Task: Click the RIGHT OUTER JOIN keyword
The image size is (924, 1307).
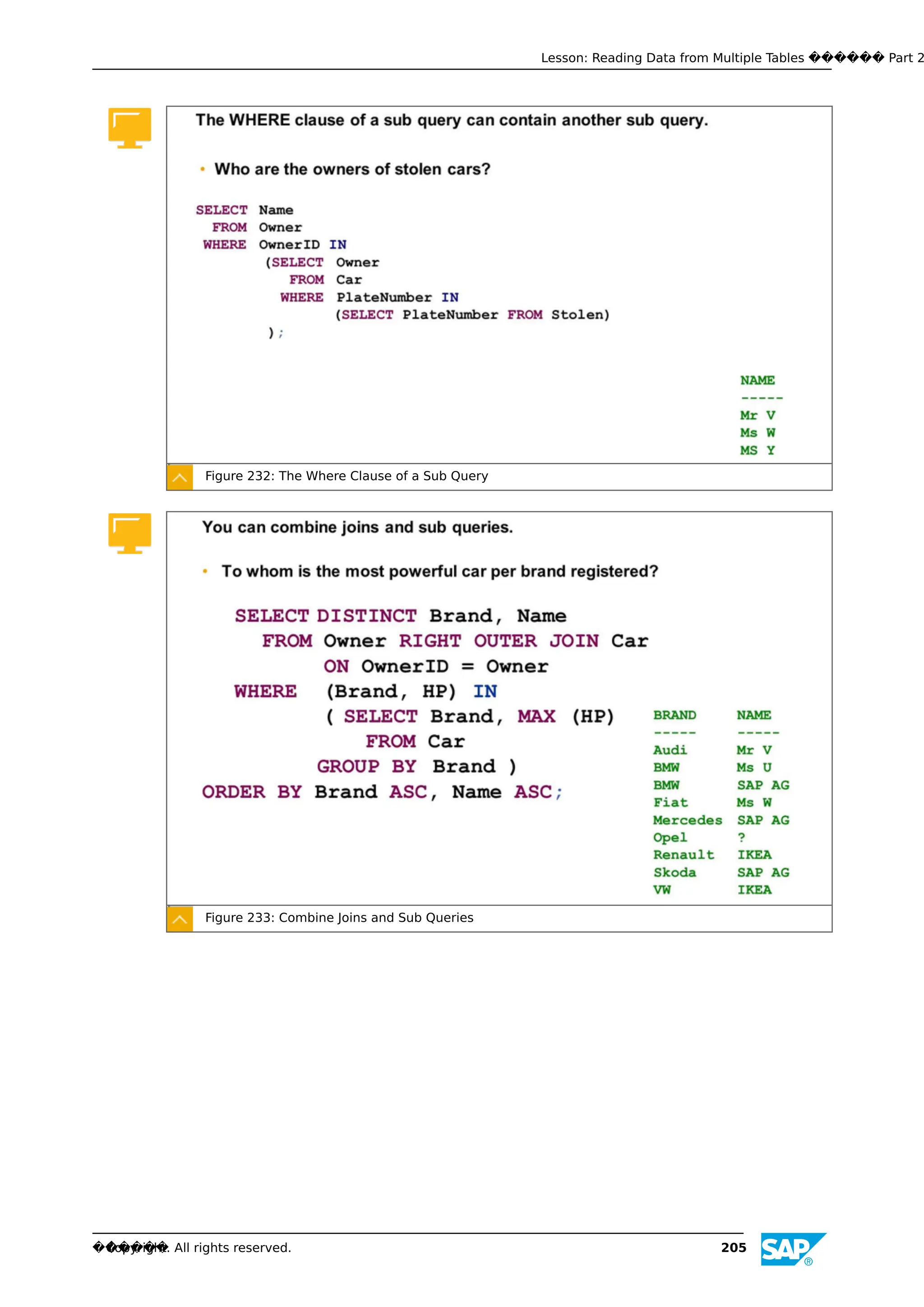Action: pyautogui.click(x=498, y=641)
